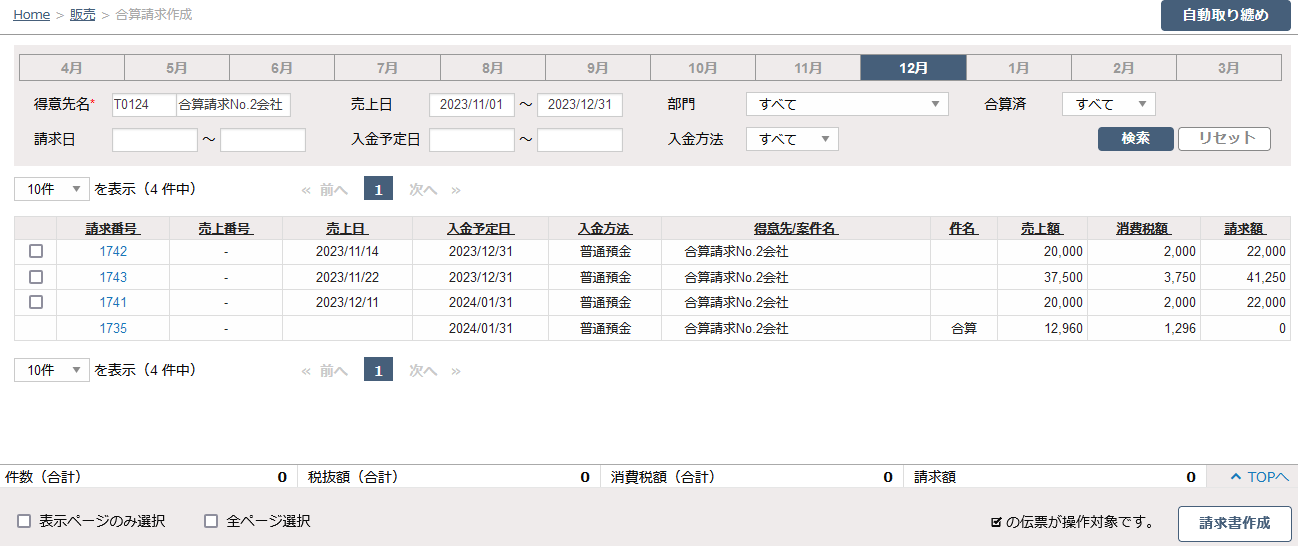
Task: Open 販売 breadcrumb link
Action: (x=83, y=15)
